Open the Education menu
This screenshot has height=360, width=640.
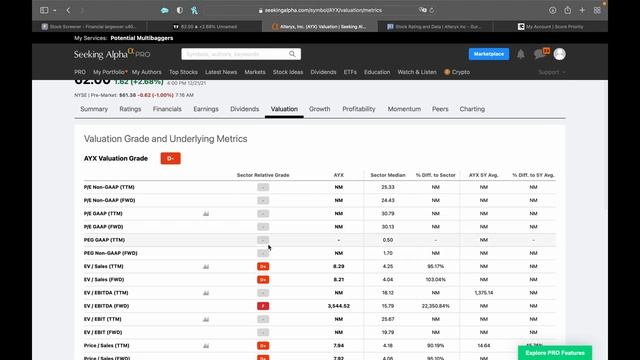click(x=377, y=72)
